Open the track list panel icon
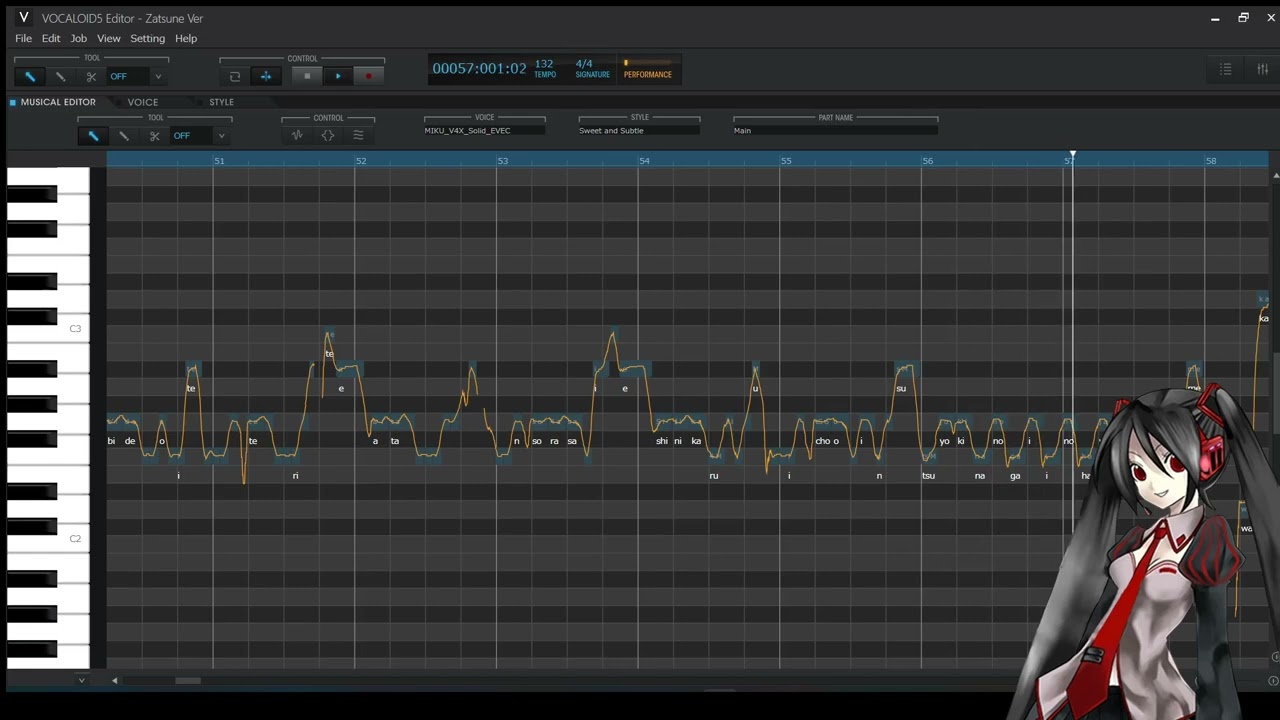The width and height of the screenshot is (1280, 720). click(1226, 69)
